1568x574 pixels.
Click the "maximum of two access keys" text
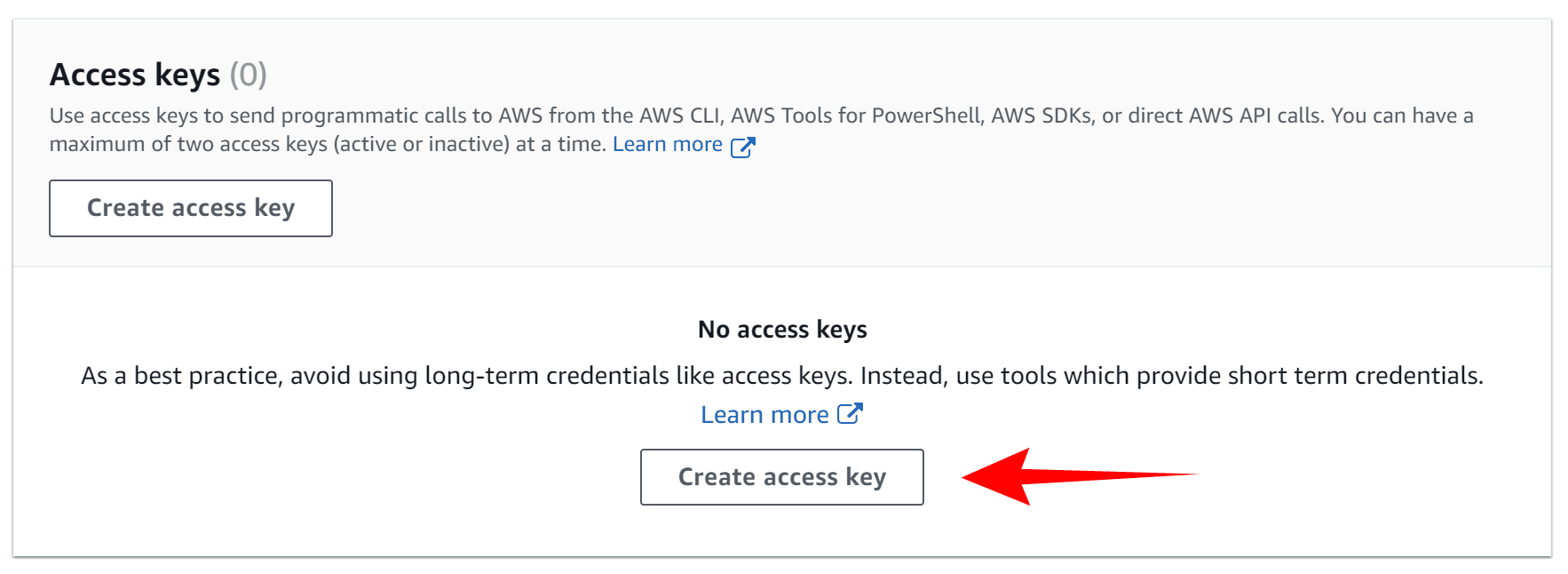point(188,144)
